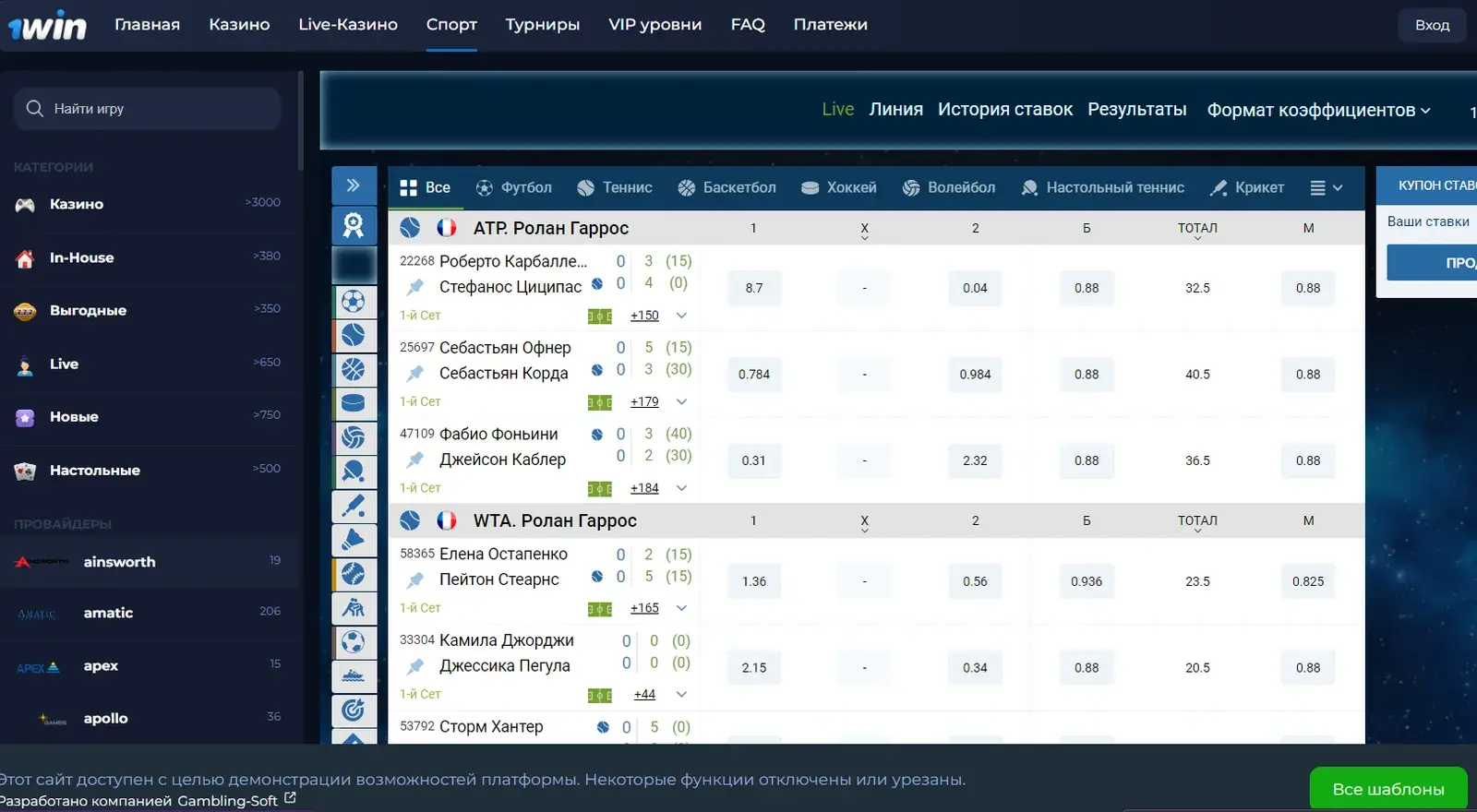The image size is (1477, 812).
Task: Pin the Елена Остапенко match
Action: [x=415, y=579]
